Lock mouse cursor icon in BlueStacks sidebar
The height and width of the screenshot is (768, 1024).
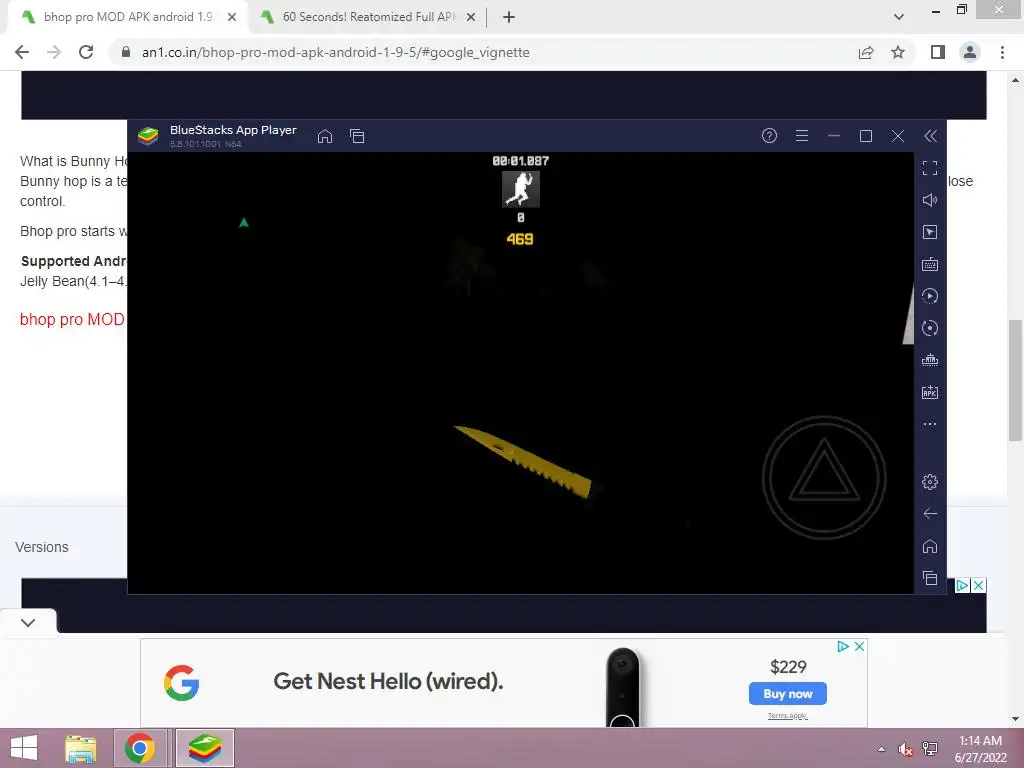930,232
